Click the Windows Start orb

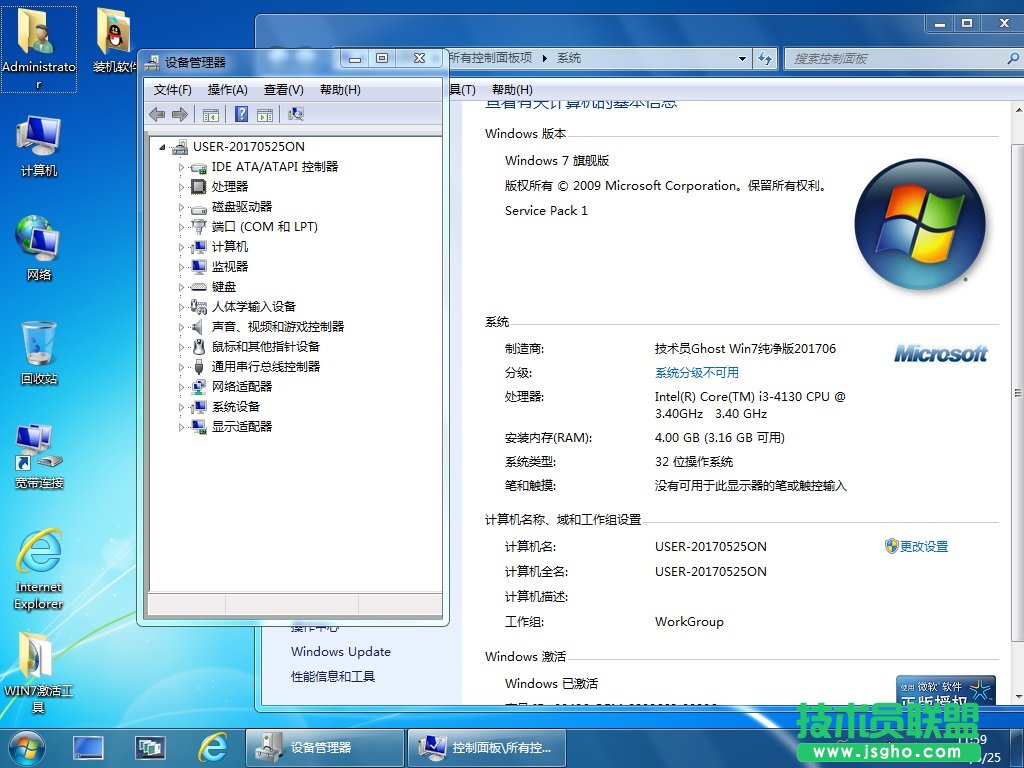click(25, 748)
